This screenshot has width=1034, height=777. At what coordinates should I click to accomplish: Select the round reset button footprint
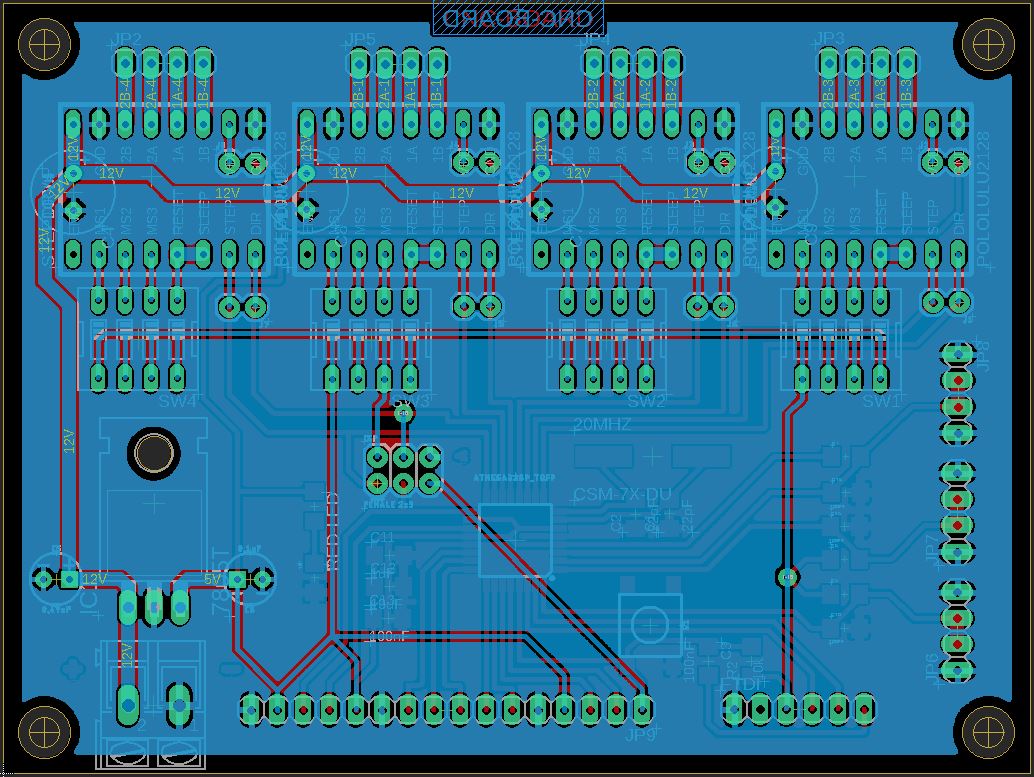(650, 624)
